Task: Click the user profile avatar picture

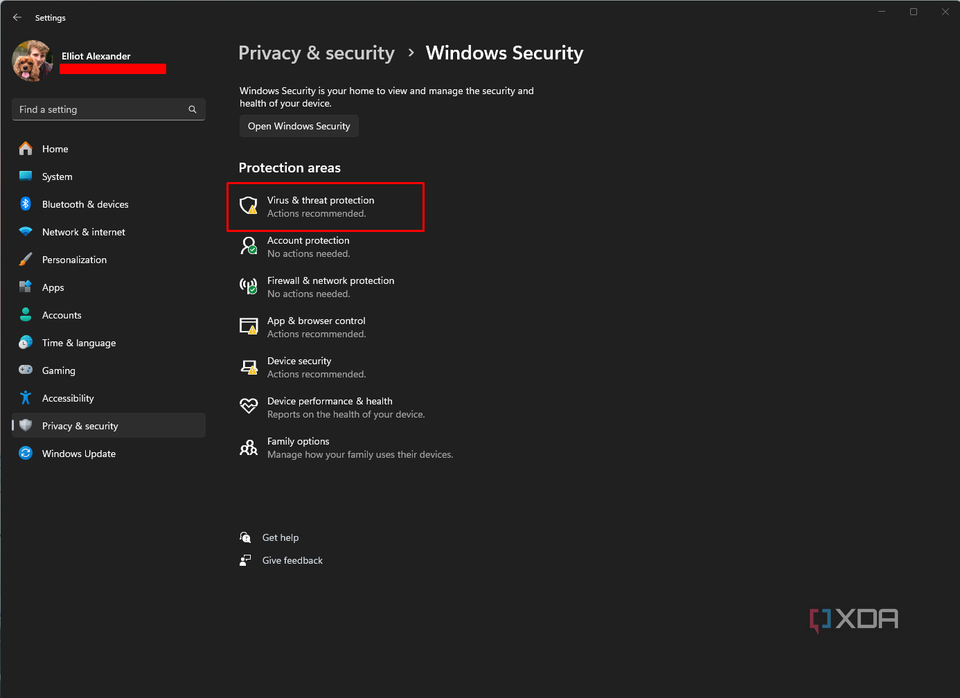Action: [x=32, y=61]
